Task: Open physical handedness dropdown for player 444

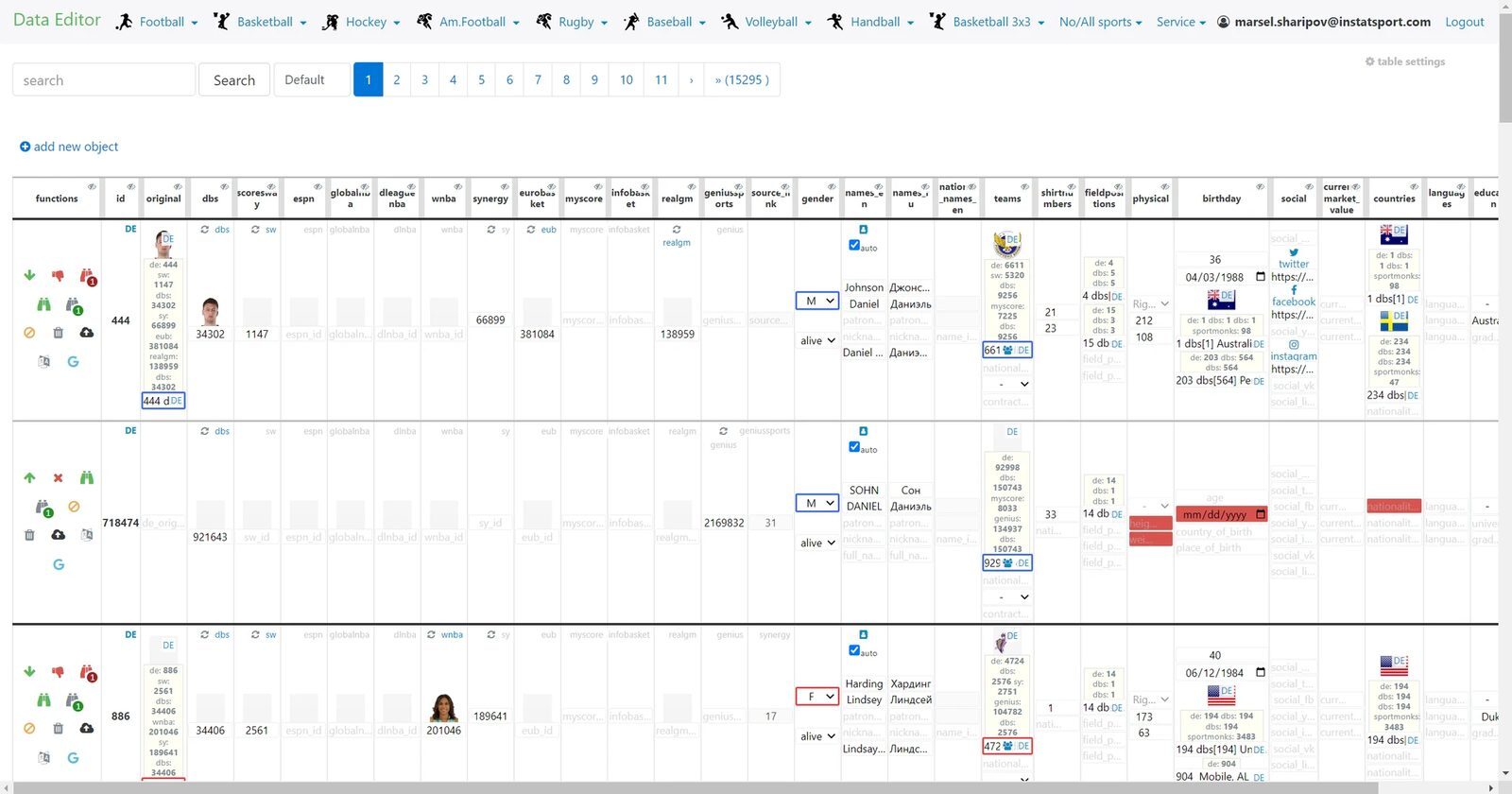Action: click(x=1151, y=304)
